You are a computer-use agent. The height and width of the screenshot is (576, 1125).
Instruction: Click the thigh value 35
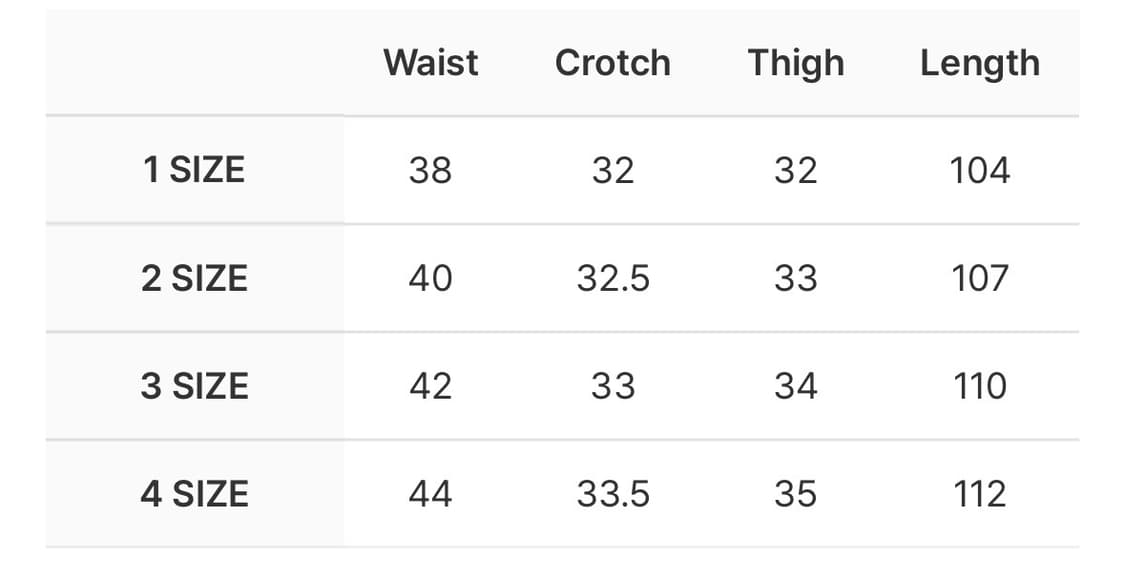(795, 494)
